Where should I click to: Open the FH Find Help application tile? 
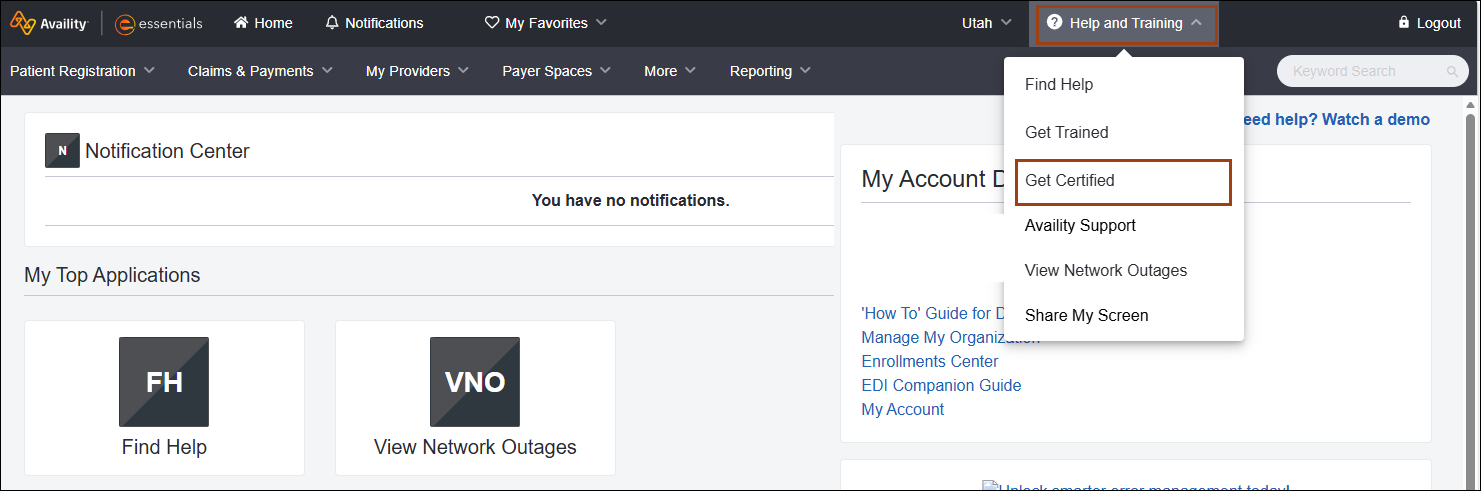[164, 382]
